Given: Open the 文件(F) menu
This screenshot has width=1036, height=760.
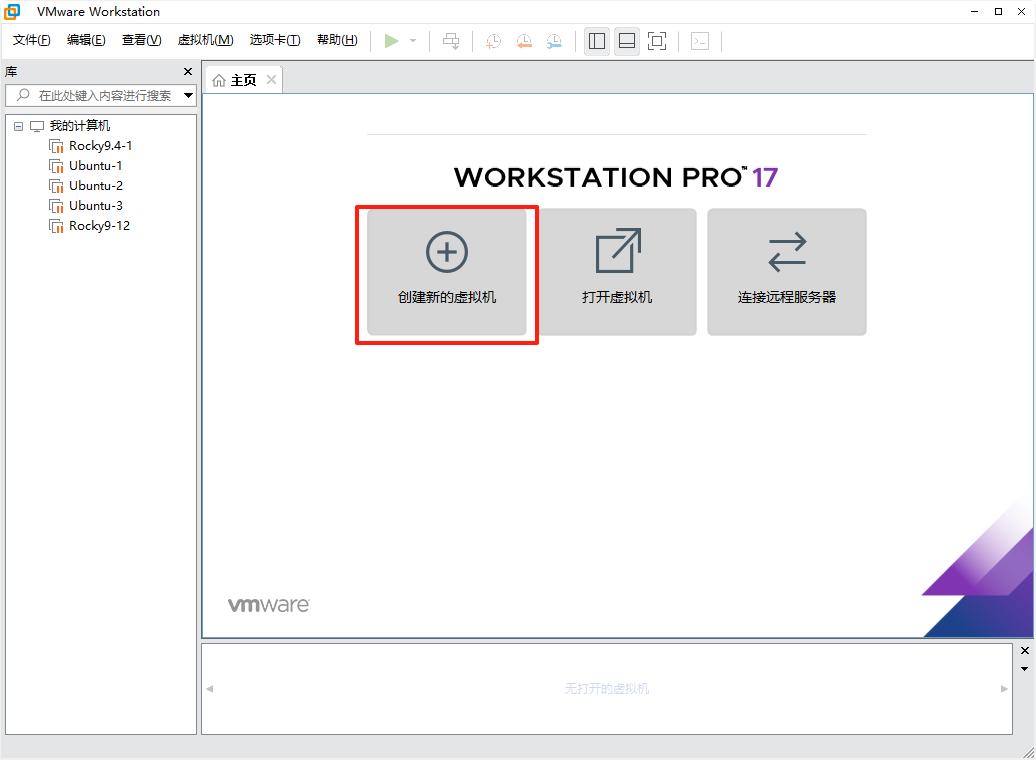Looking at the screenshot, I should (31, 40).
